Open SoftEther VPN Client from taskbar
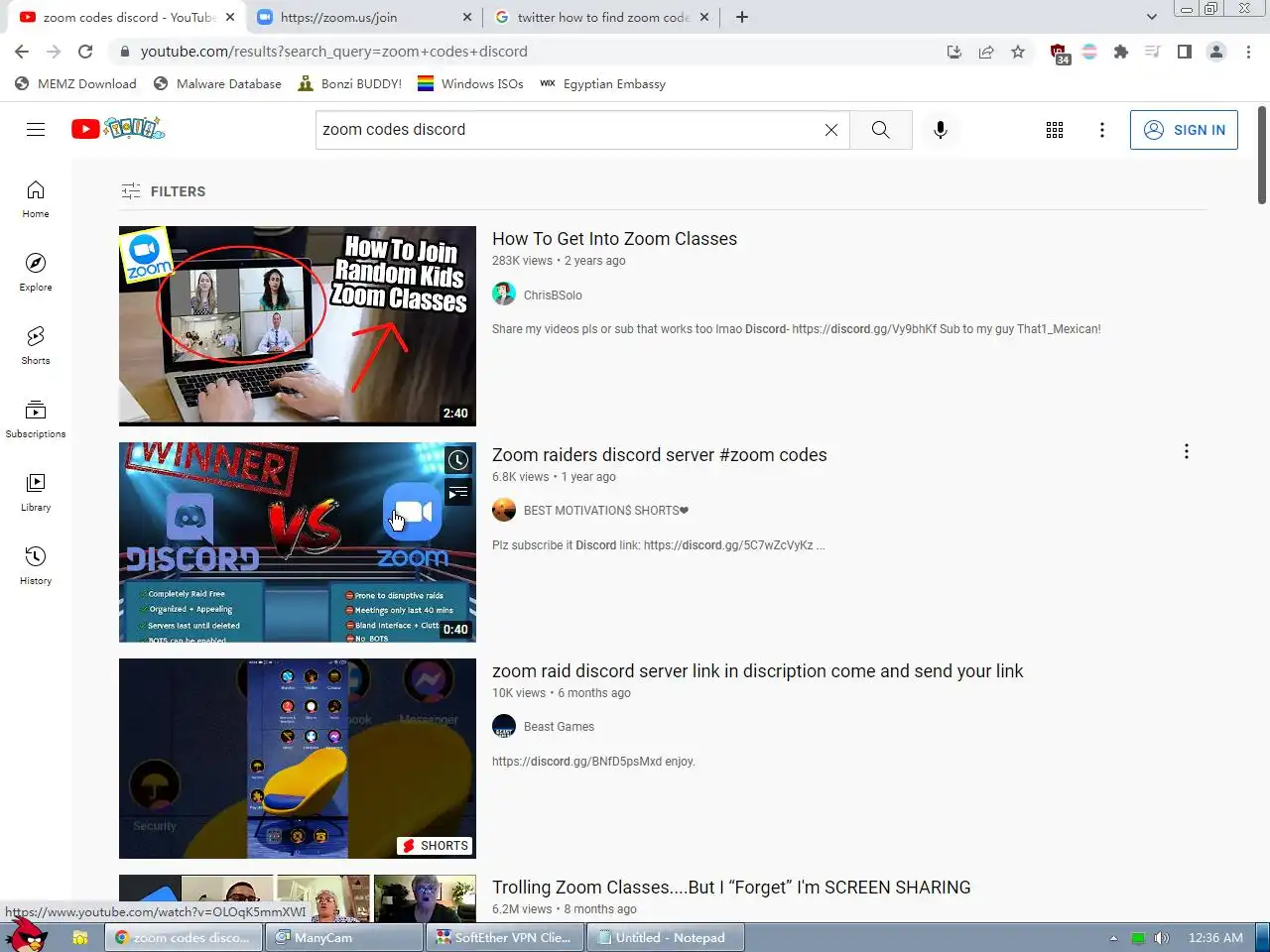The width and height of the screenshot is (1270, 952). point(504,937)
